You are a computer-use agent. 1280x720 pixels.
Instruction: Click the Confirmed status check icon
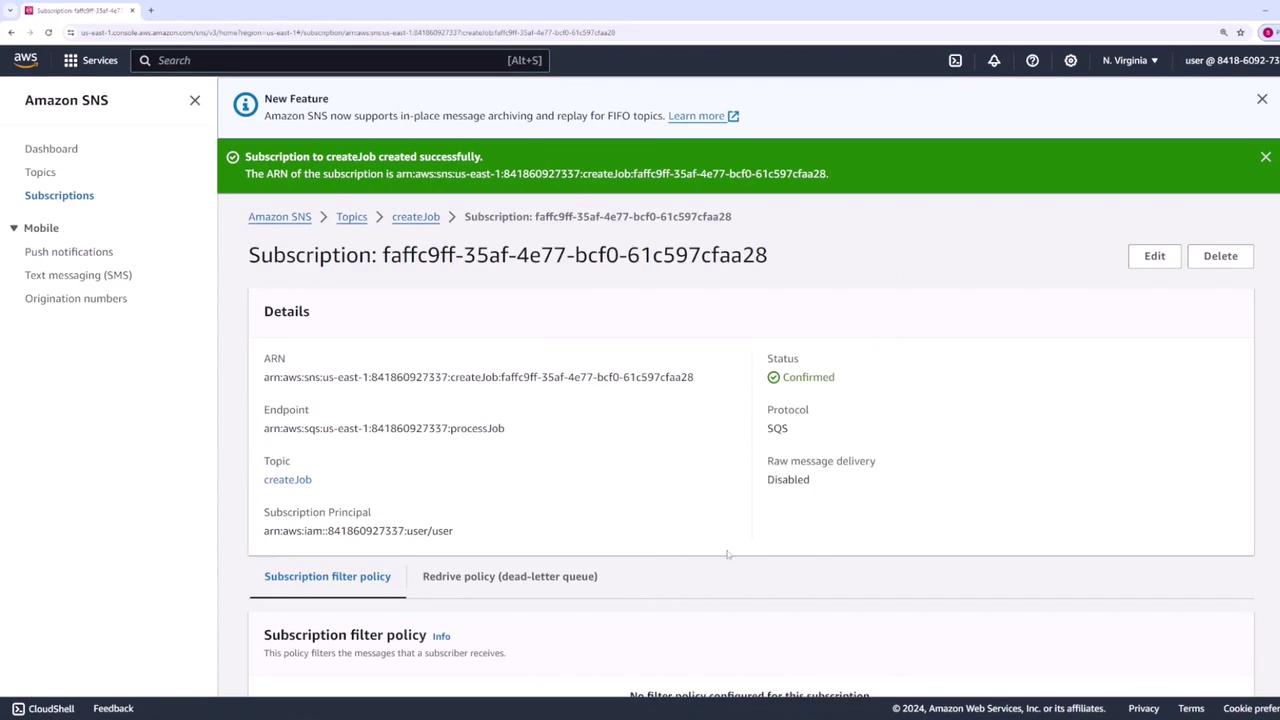pyautogui.click(x=773, y=377)
